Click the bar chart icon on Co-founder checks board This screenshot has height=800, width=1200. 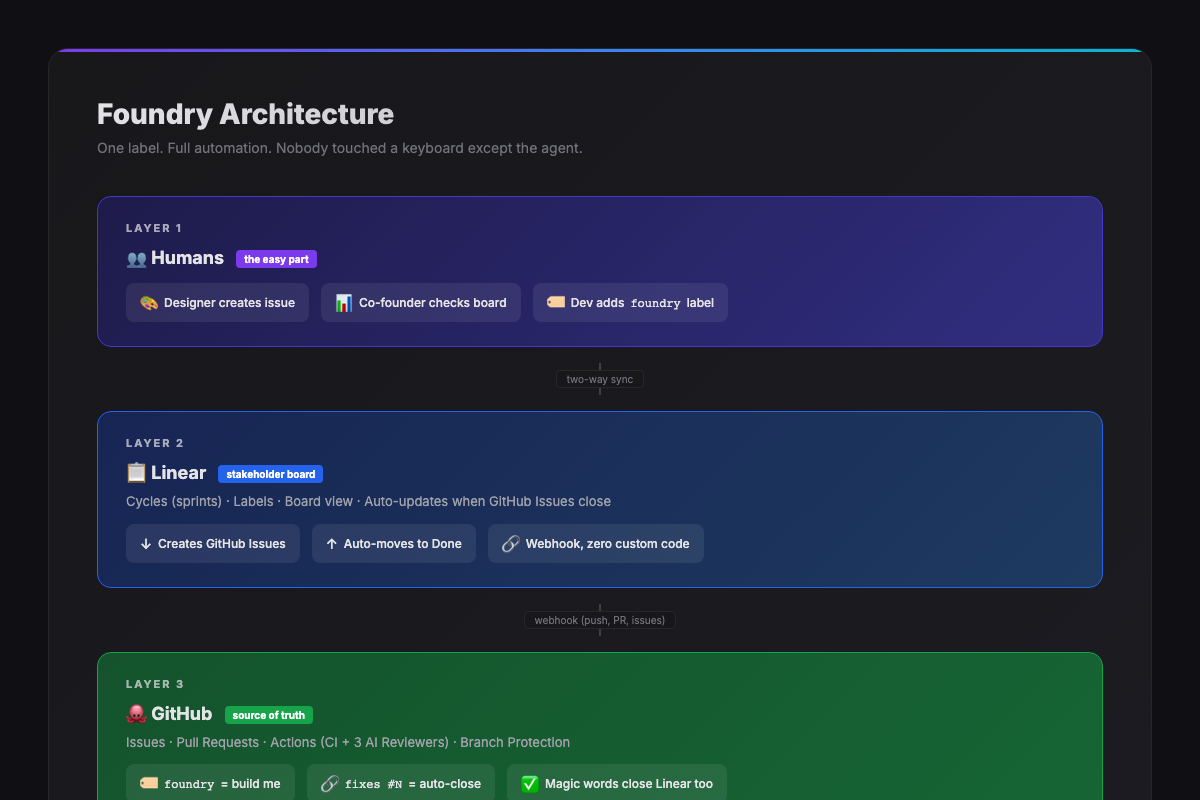344,303
